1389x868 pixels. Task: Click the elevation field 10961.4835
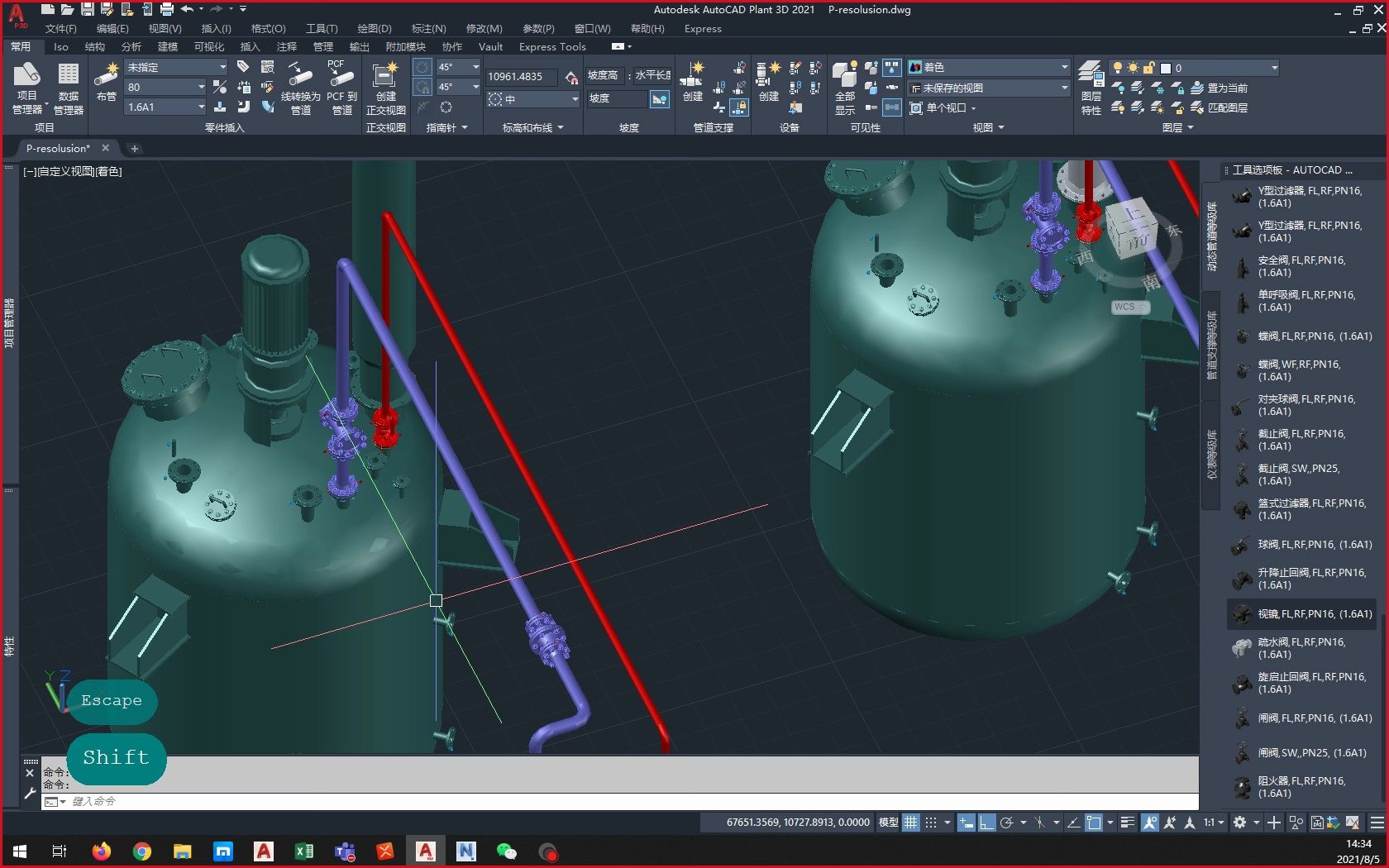coord(520,76)
